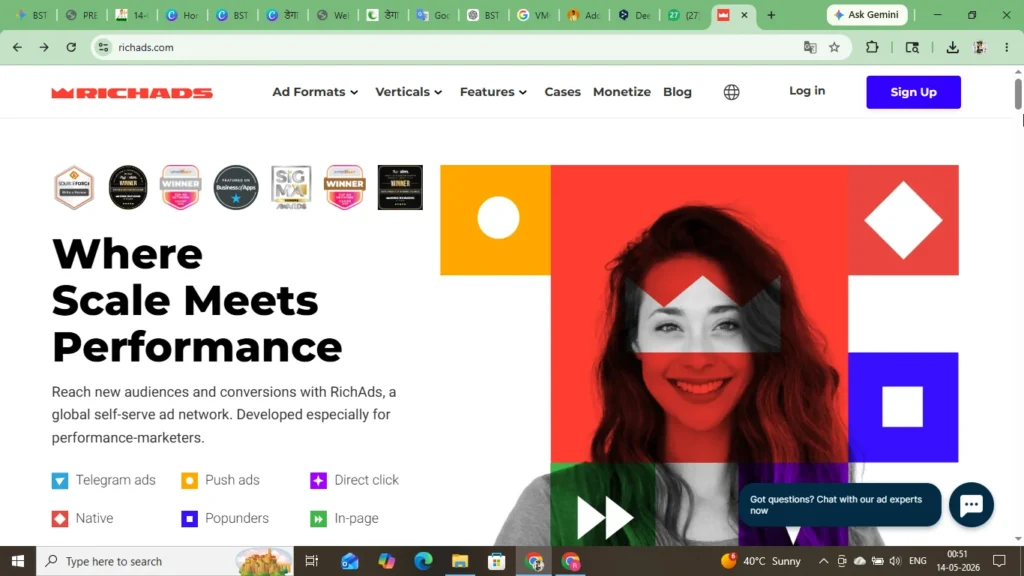
Task: Expand the Ad Formats dropdown
Action: click(315, 92)
